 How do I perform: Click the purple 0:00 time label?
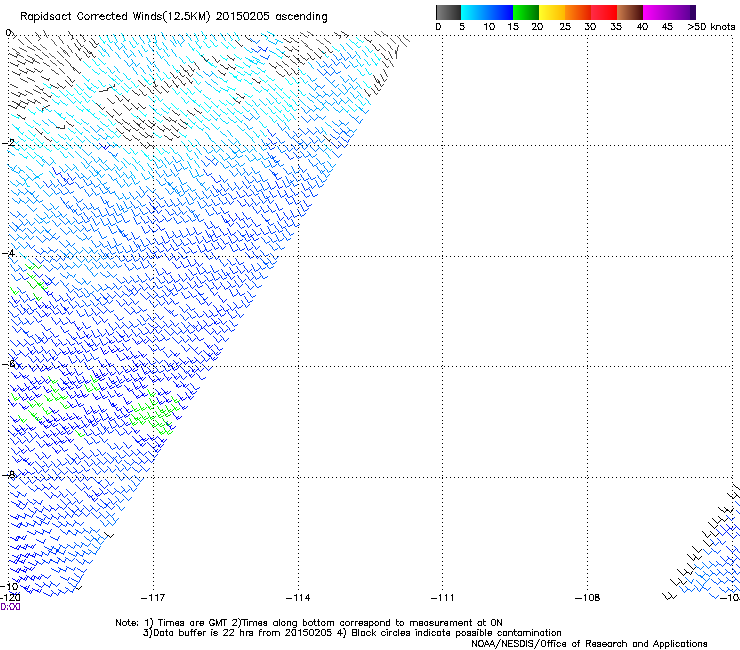click(10, 607)
